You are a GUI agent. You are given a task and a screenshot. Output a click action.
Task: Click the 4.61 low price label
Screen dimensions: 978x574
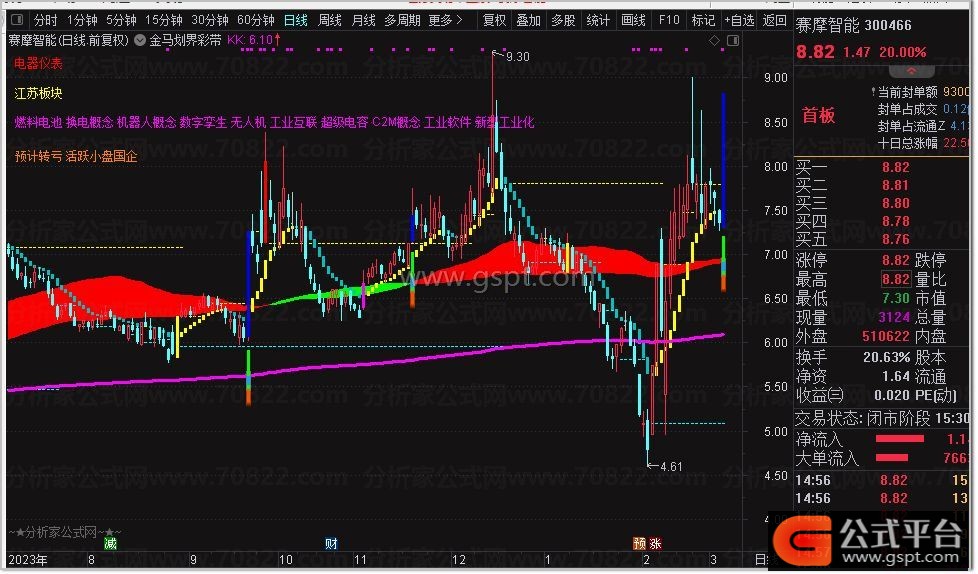pyautogui.click(x=671, y=467)
